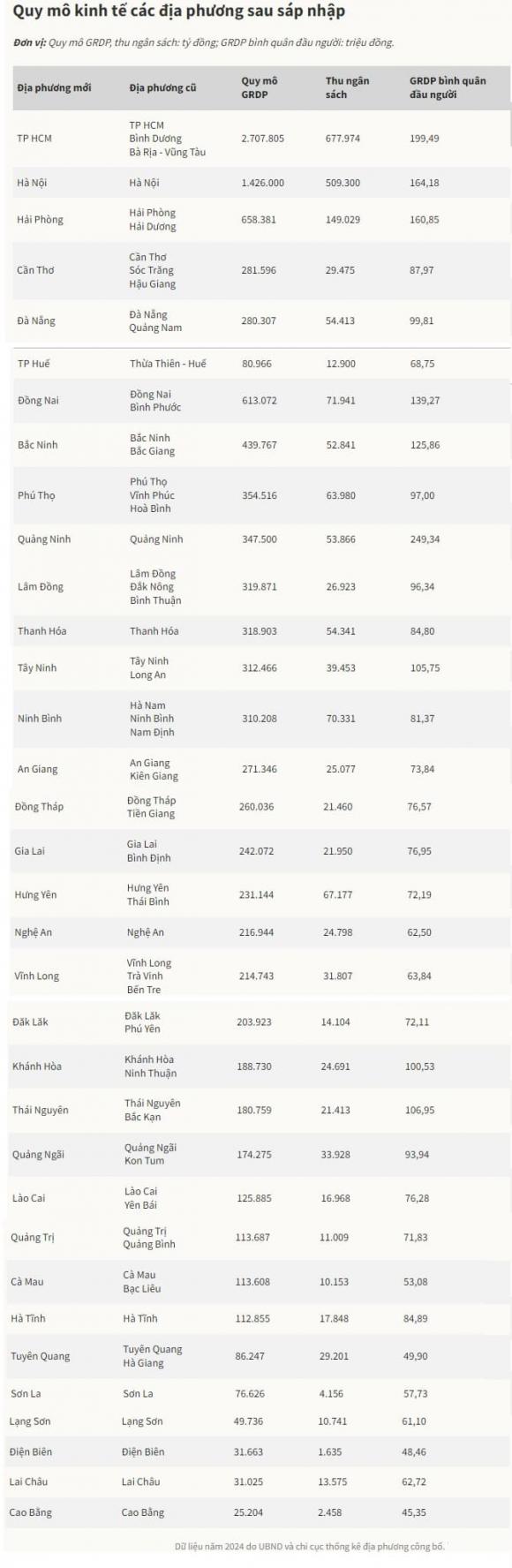Click the 'Thu ngân sách' column header

[x=347, y=87]
